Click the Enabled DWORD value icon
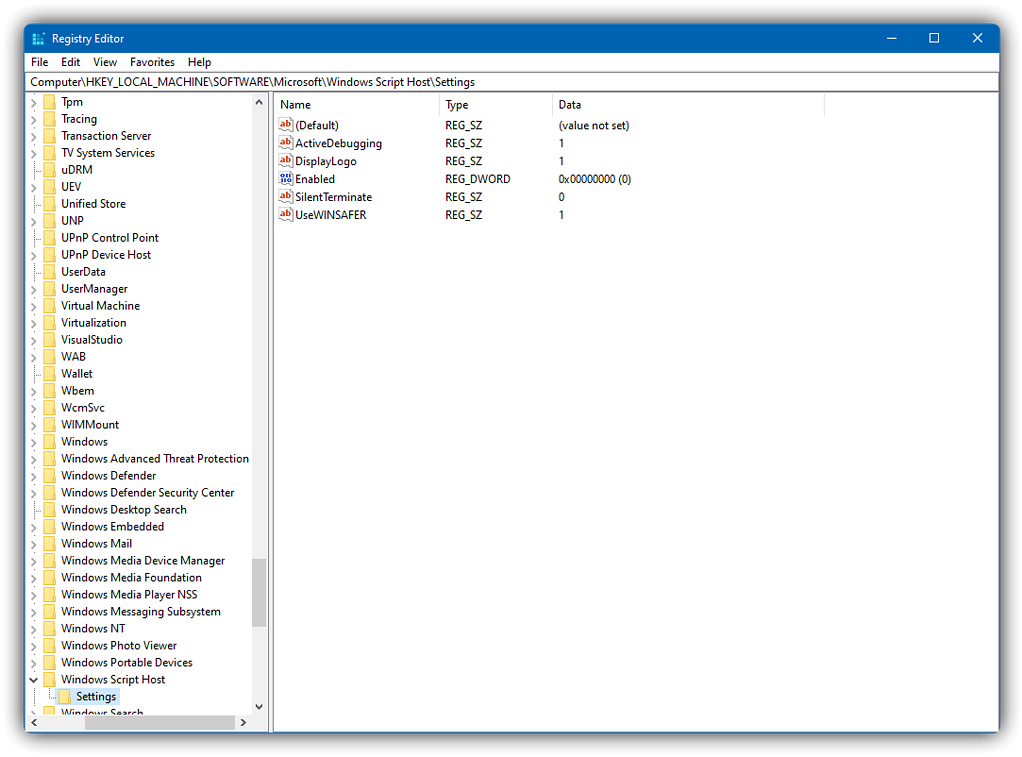The height and width of the screenshot is (757, 1022). pyautogui.click(x=286, y=179)
